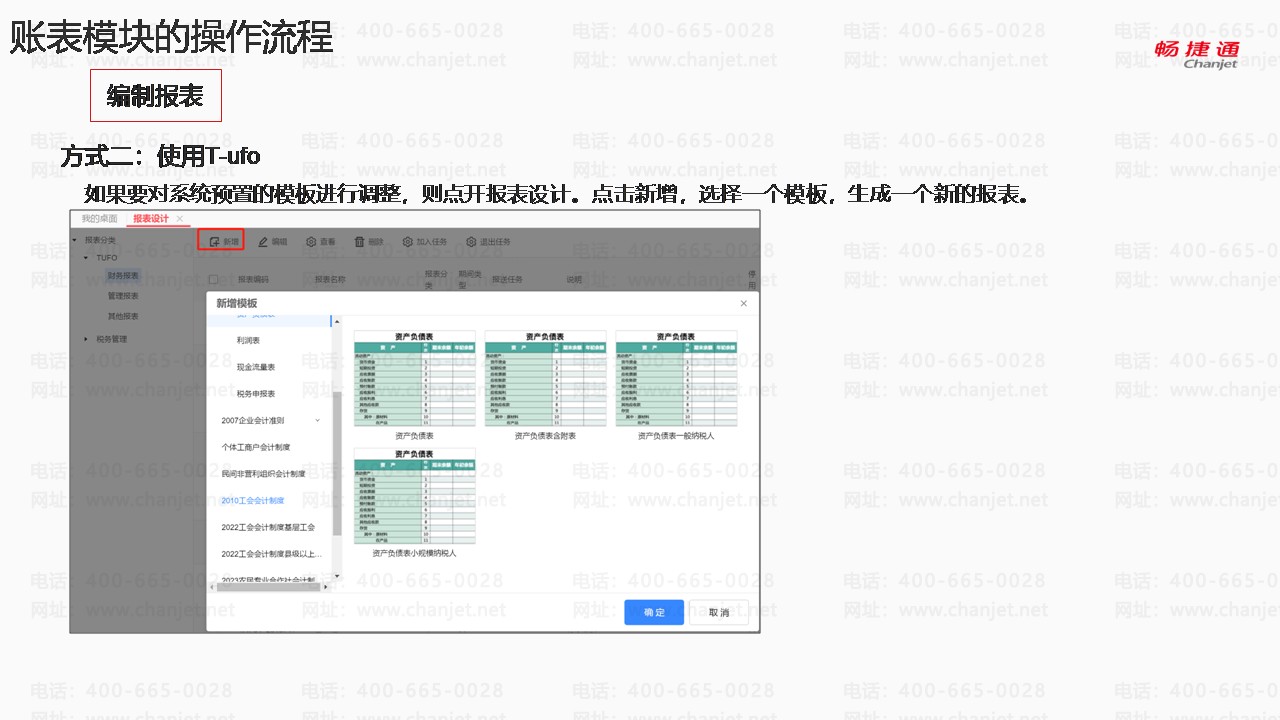Select 2010工会会计制度 in the list

[253, 500]
